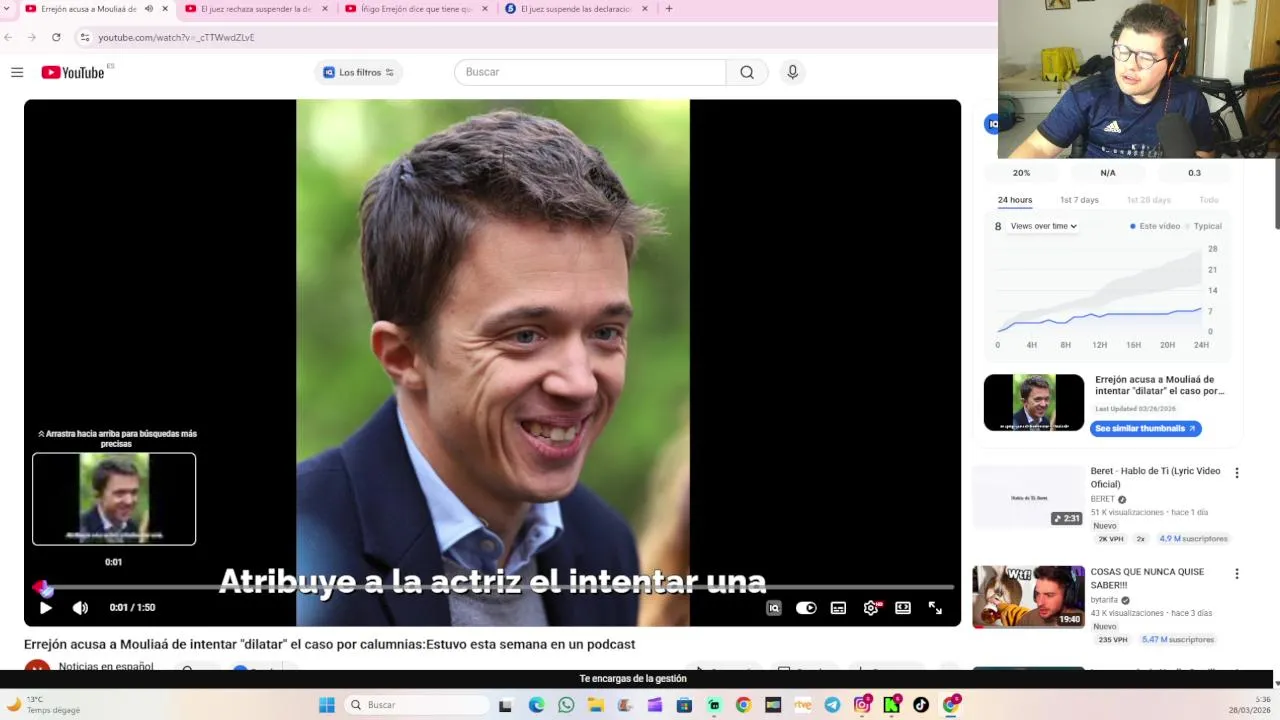Close the 'El juez rechaza suspender' tab
Viewport: 1280px width, 720px height.
pyautogui.click(x=325, y=9)
